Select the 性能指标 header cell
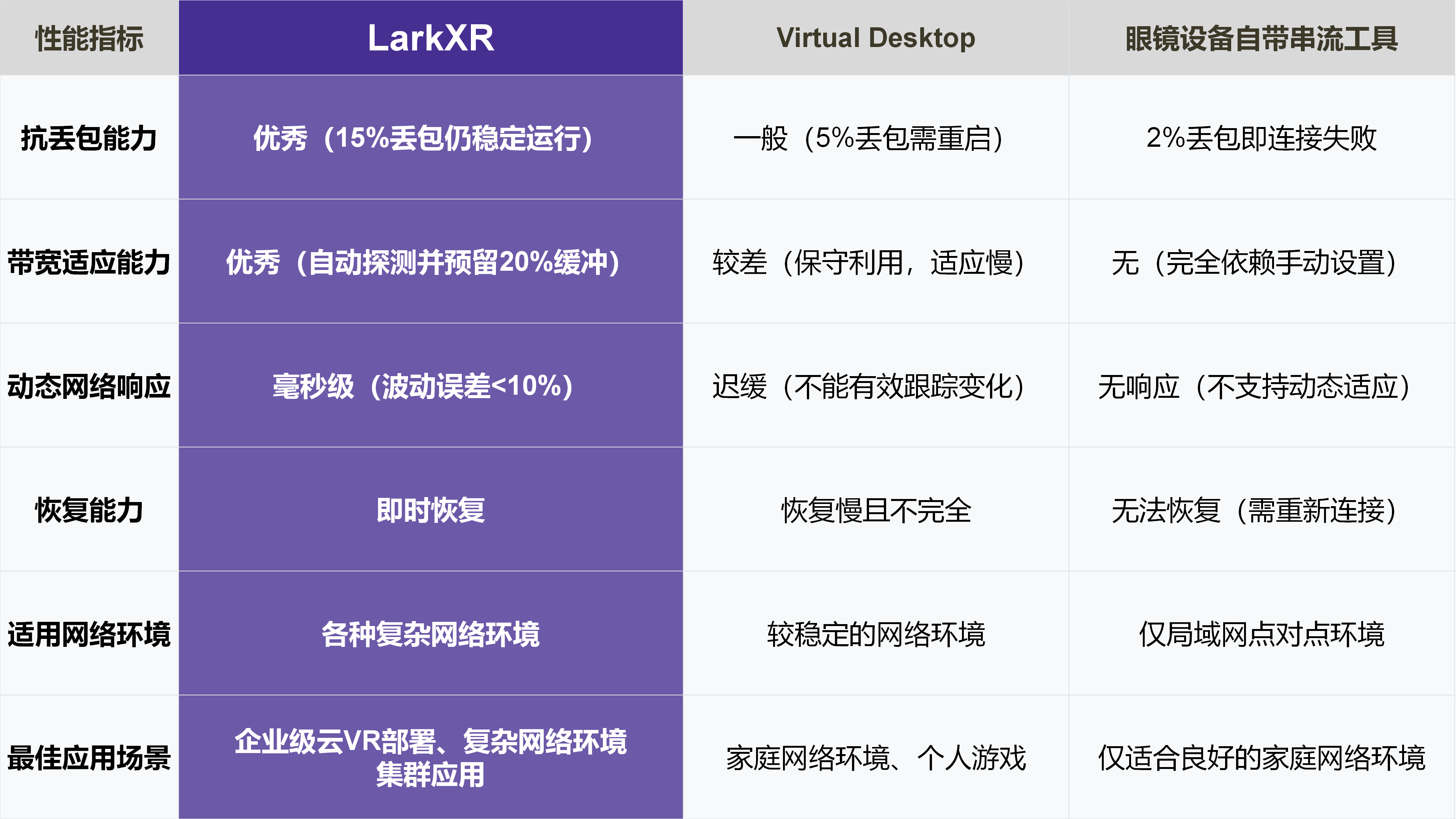Viewport: 1456px width, 819px height. pyautogui.click(x=89, y=38)
